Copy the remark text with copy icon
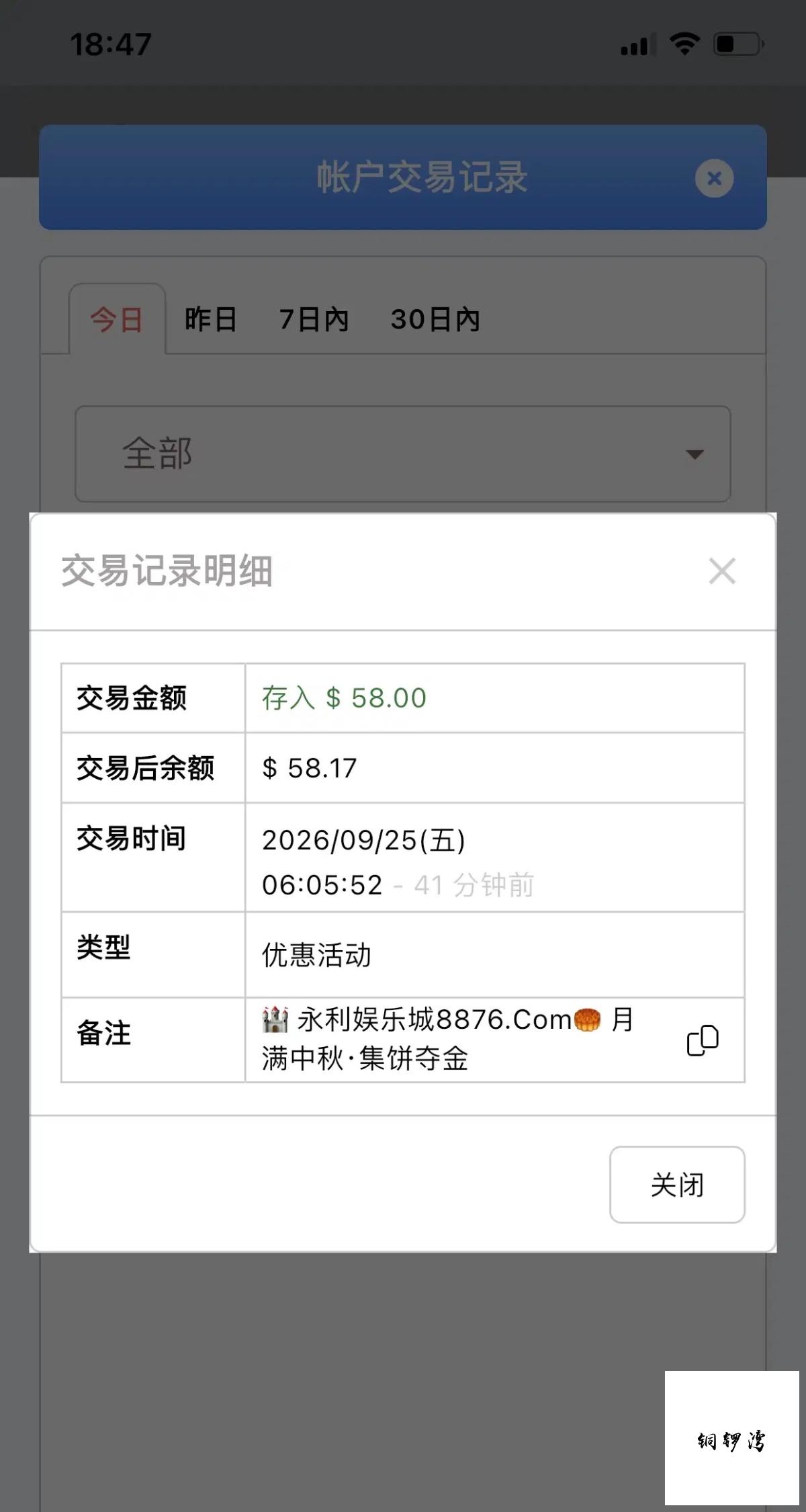Viewport: 806px width, 1512px height. click(x=703, y=1040)
